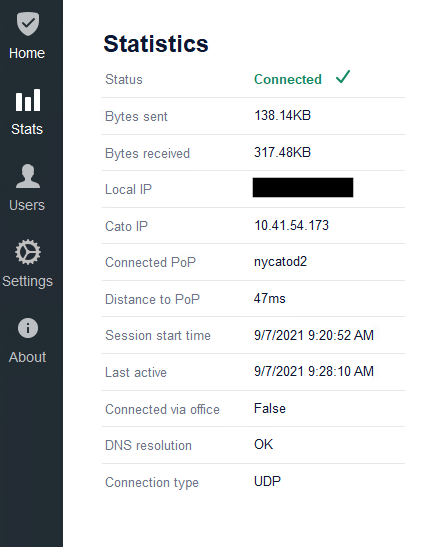Screen dimensions: 431x547
Task: Open the Settings gear icon
Action: [28, 252]
